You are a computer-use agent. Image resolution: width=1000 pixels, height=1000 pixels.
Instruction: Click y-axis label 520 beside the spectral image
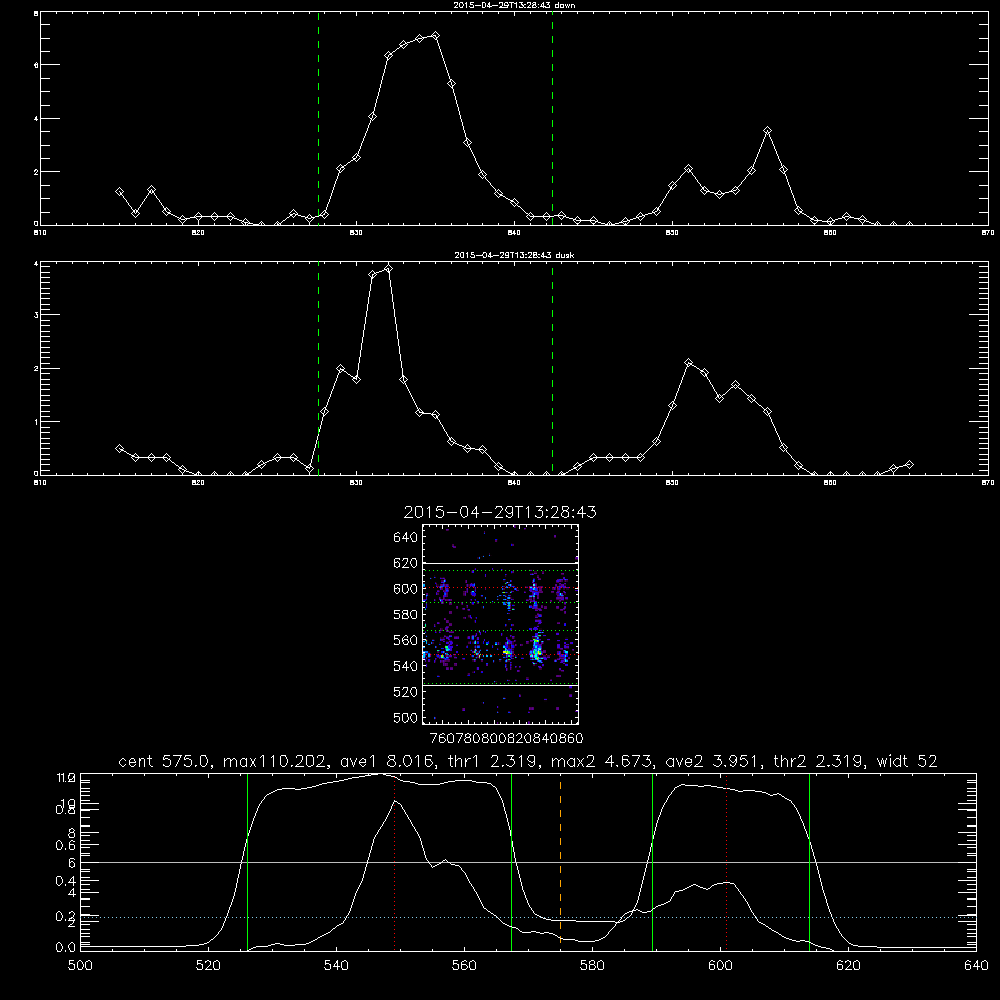(406, 692)
